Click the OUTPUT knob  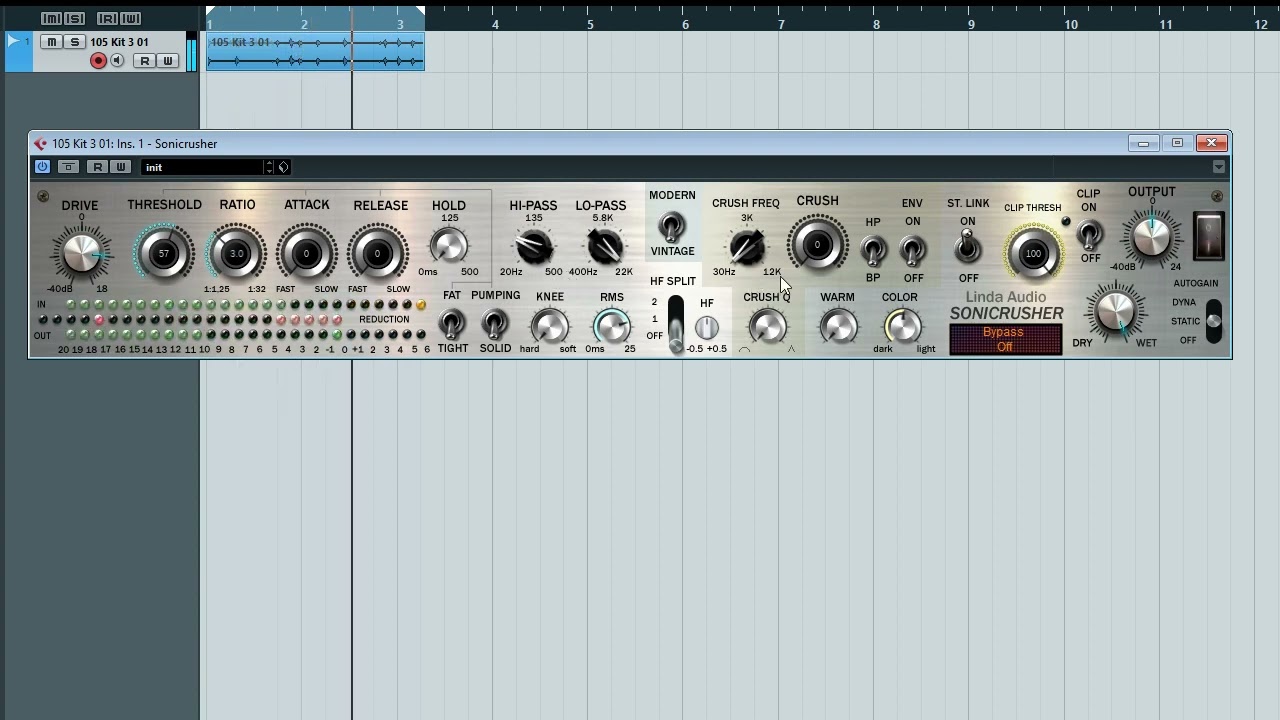coord(1151,238)
